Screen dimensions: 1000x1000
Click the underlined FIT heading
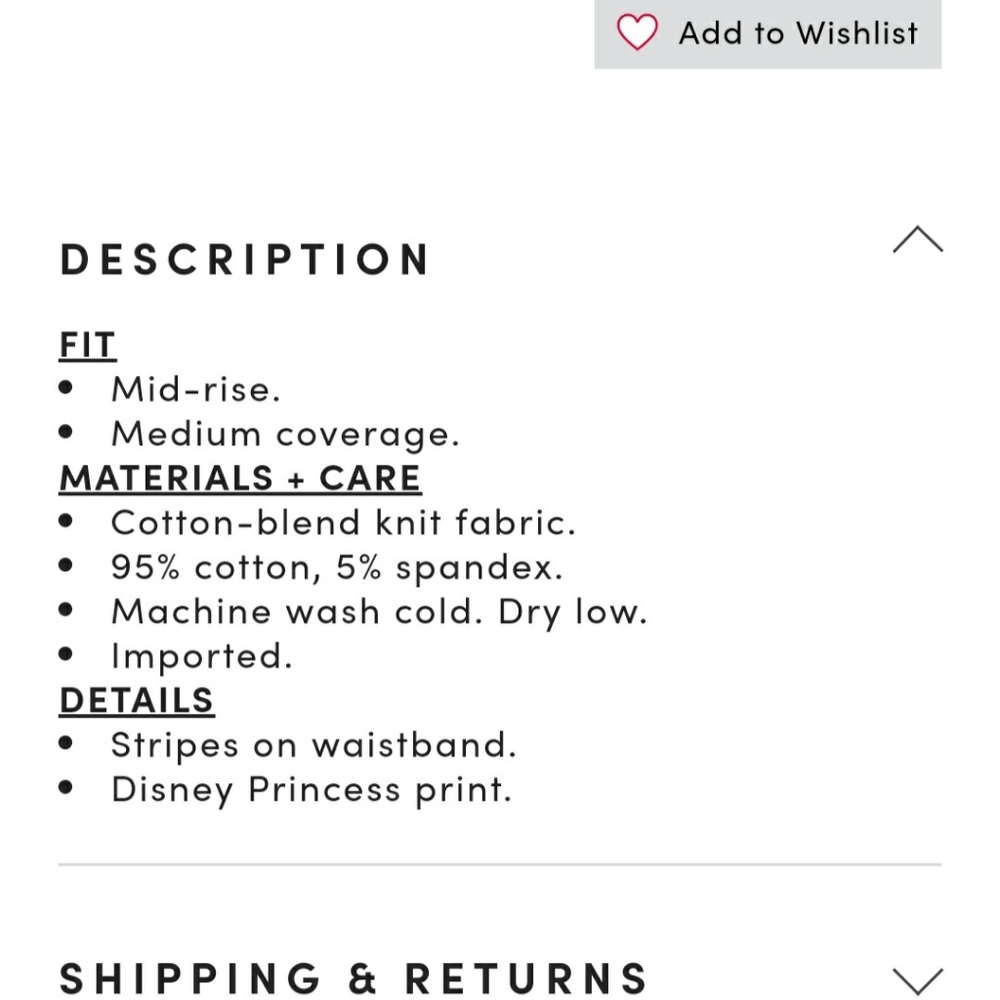pyautogui.click(x=88, y=344)
